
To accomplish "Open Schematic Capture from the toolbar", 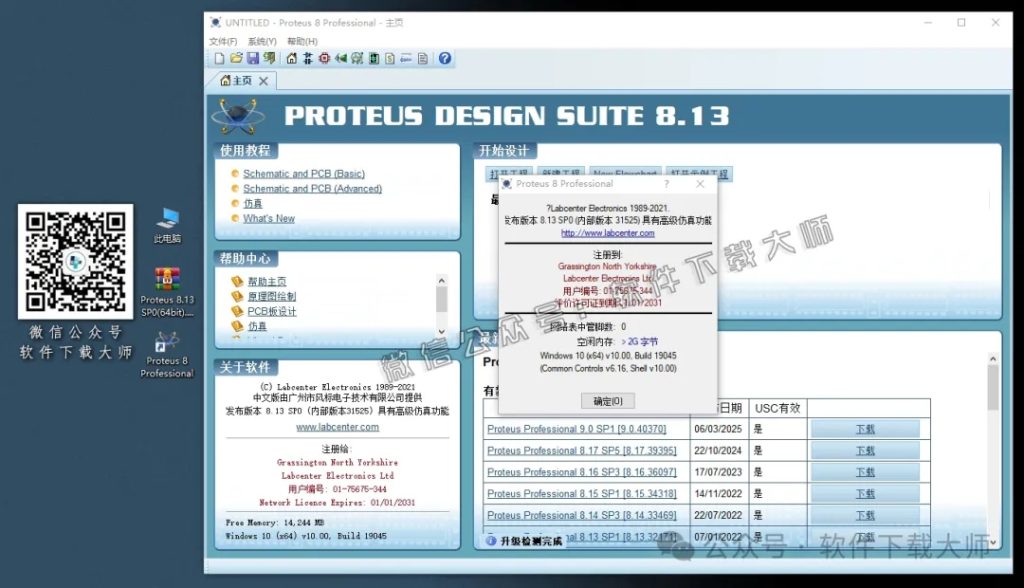I will click(308, 57).
